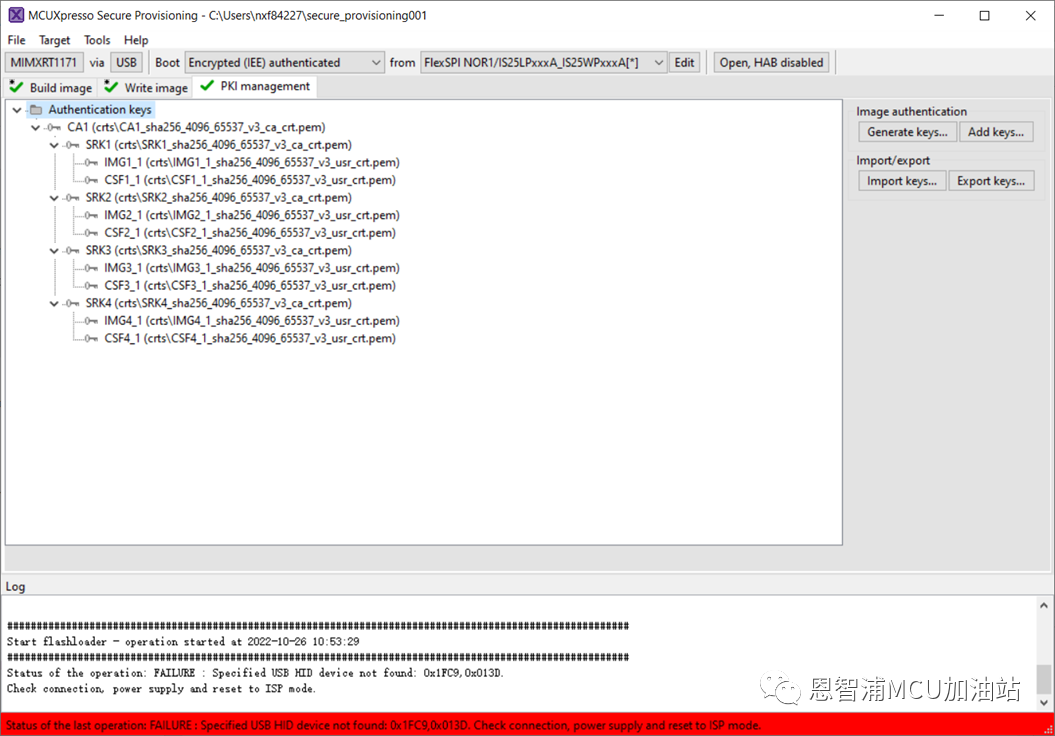This screenshot has height=736, width=1055.
Task: Click the 'Start flashloader' log line
Action: click(183, 642)
